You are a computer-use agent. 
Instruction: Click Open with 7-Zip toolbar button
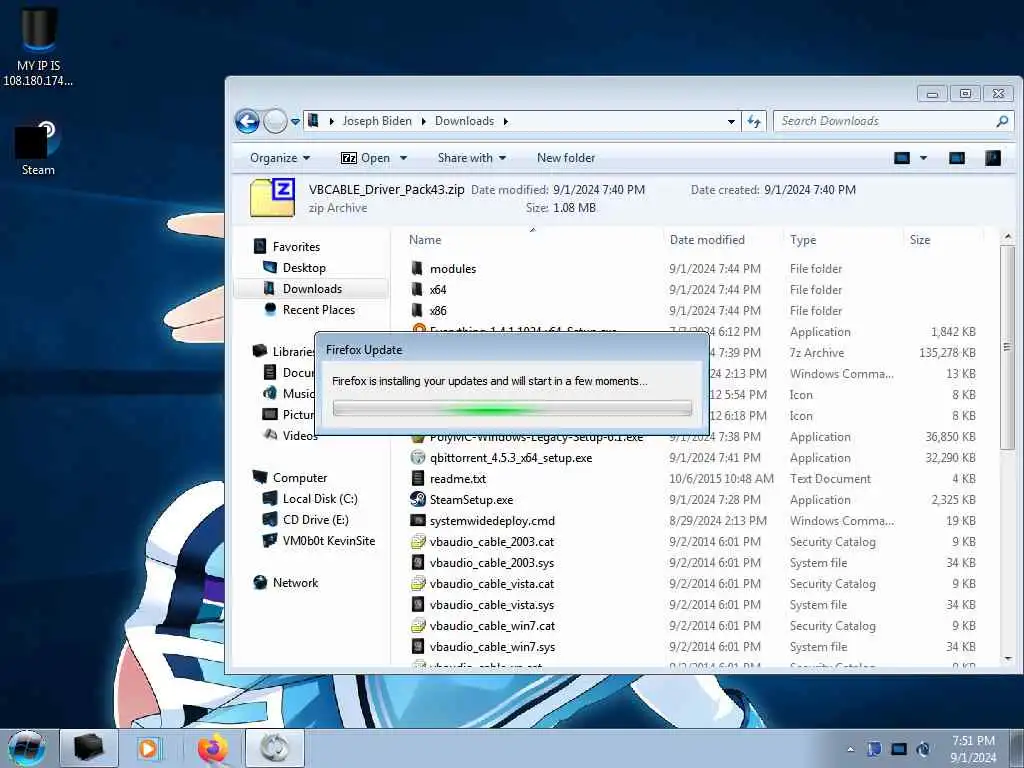365,158
